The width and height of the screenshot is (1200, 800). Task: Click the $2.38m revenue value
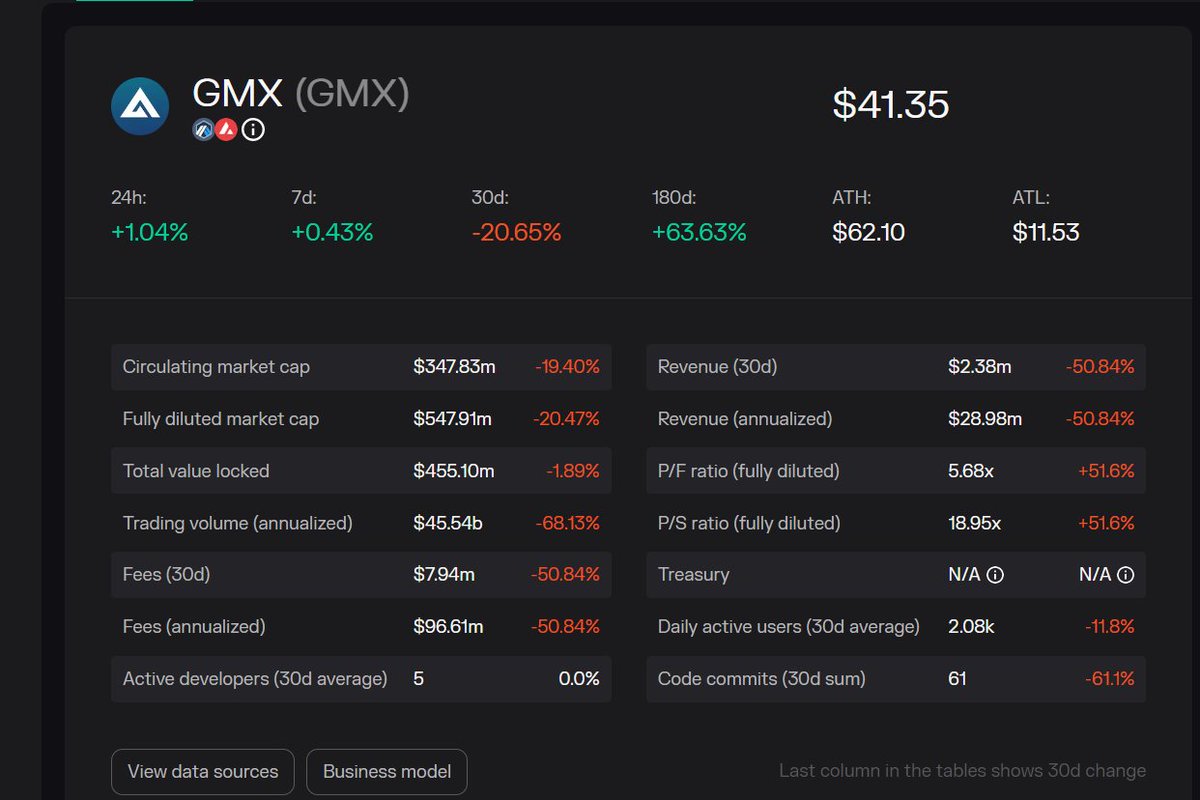pyautogui.click(x=980, y=367)
